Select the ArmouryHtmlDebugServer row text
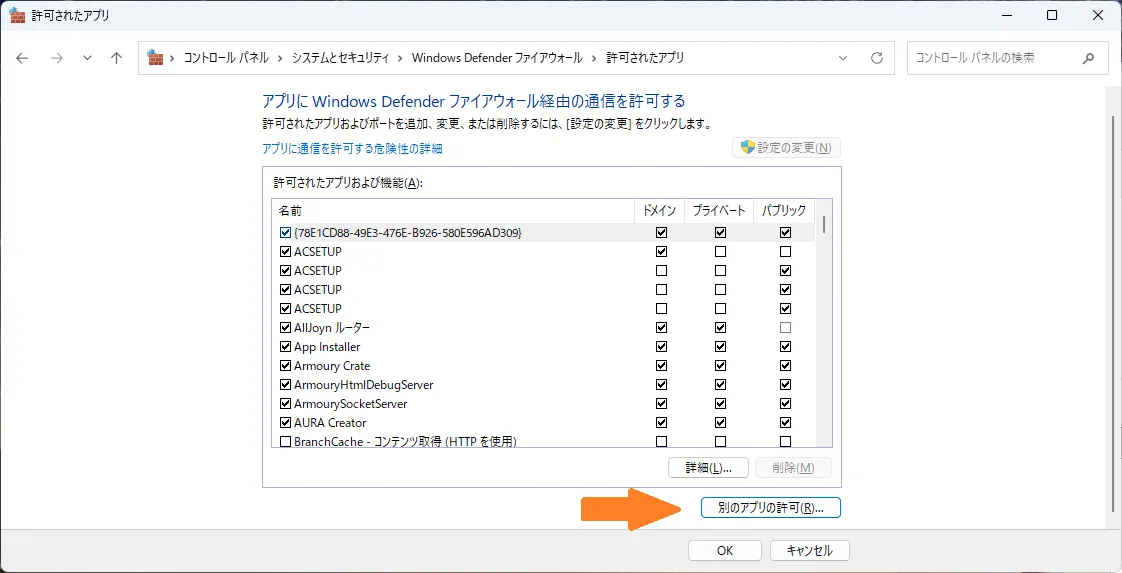 click(364, 385)
